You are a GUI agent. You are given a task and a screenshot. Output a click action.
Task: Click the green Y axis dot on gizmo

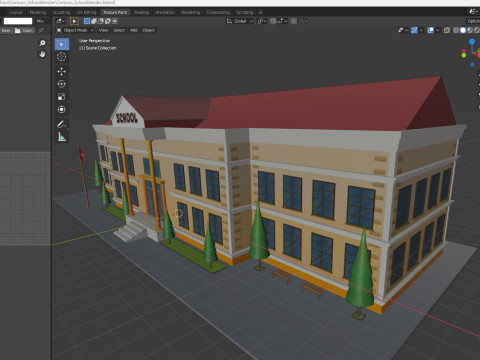(x=464, y=55)
